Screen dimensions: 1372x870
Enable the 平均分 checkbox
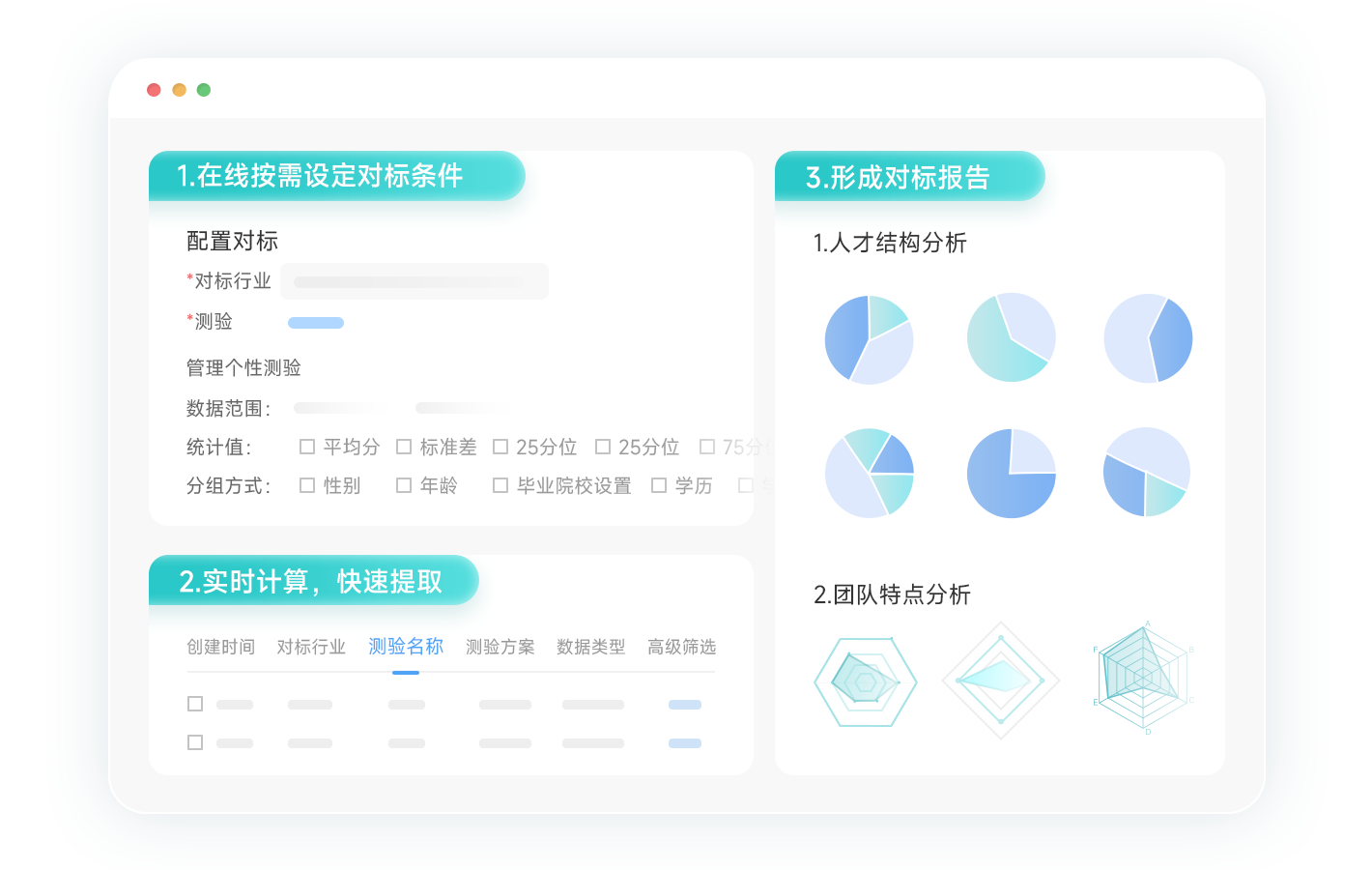(x=307, y=447)
